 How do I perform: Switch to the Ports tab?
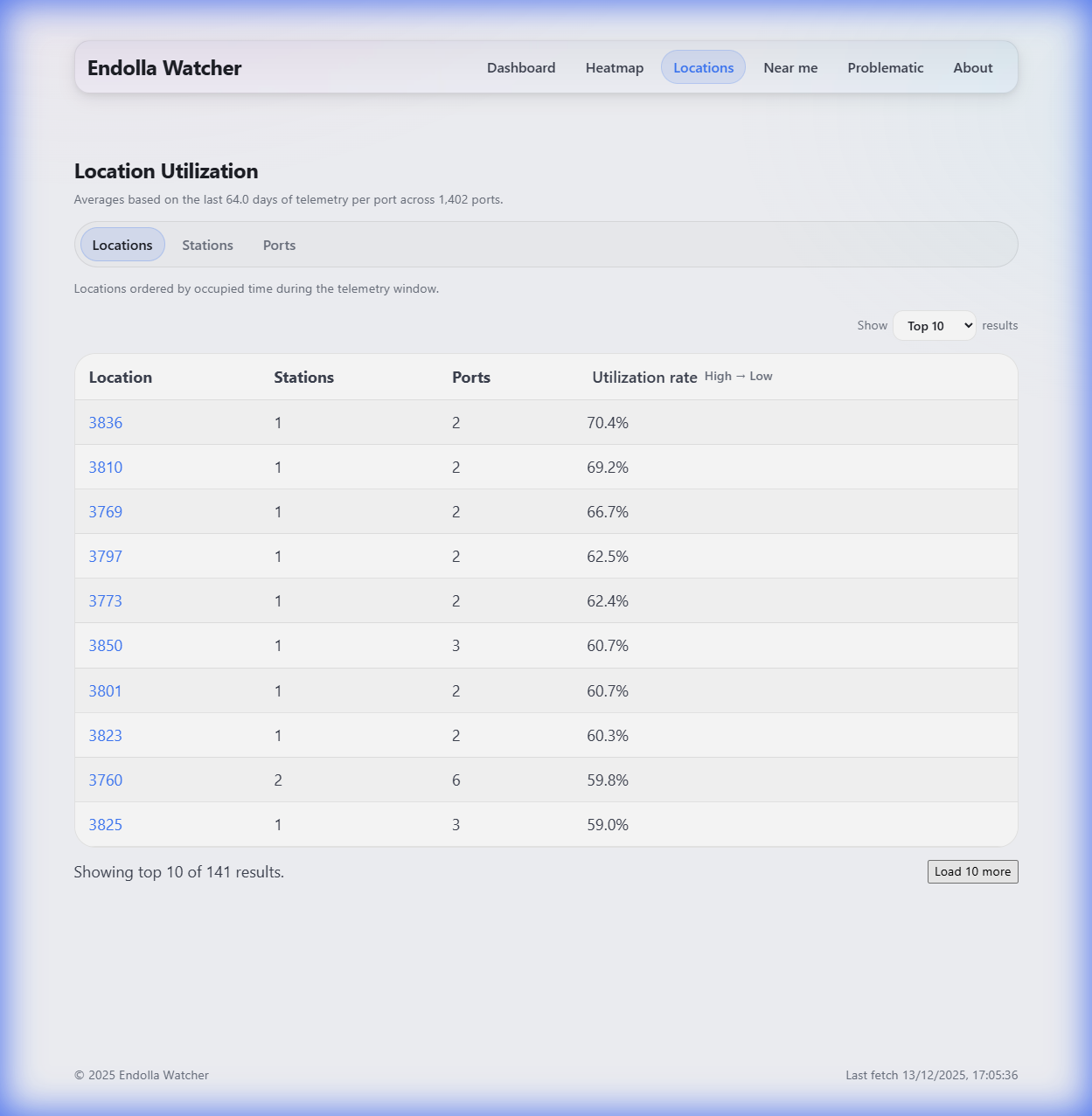click(279, 246)
